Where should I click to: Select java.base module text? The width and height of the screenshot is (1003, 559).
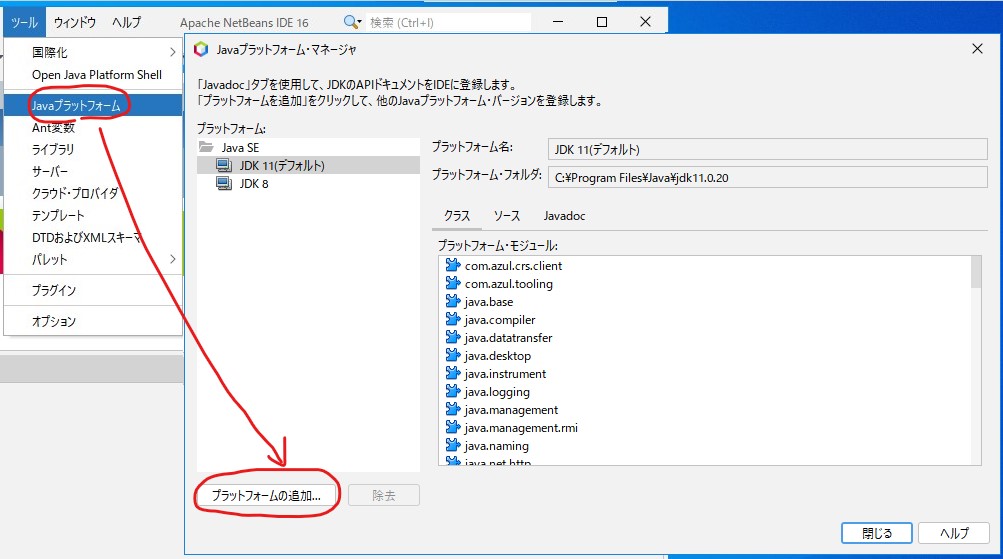click(489, 302)
